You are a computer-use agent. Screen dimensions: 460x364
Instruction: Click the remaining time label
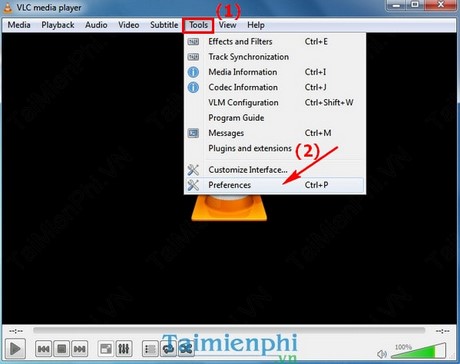[x=442, y=331]
